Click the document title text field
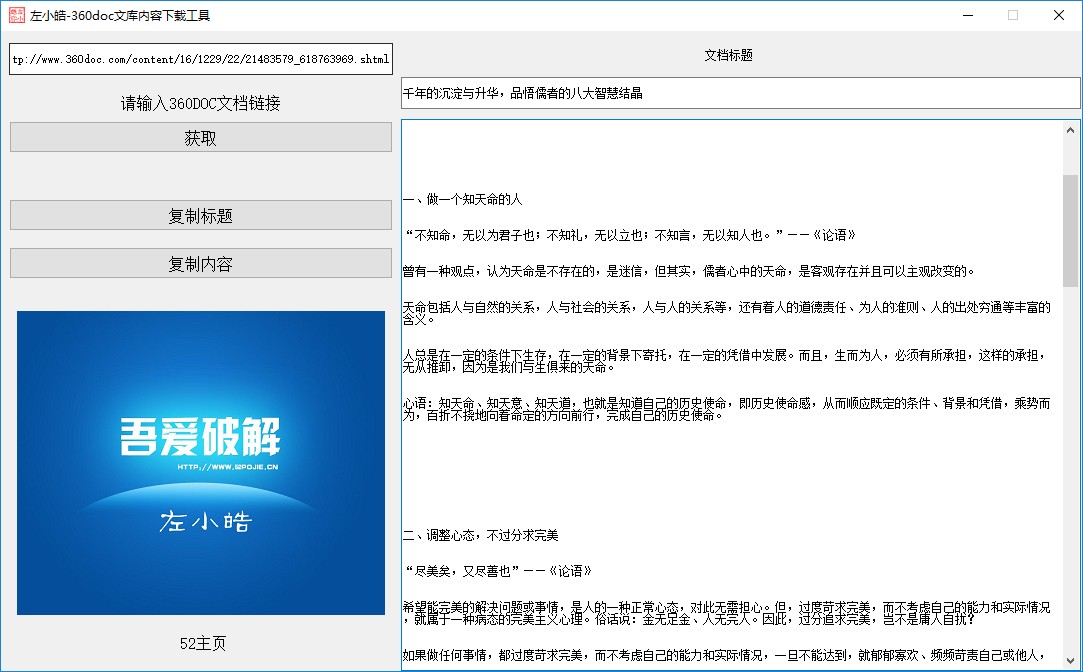 coord(740,93)
